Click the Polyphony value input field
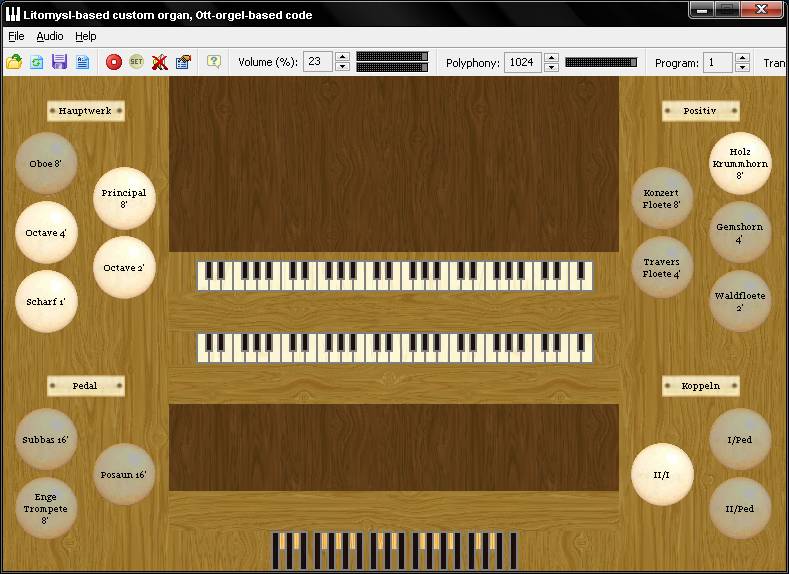This screenshot has height=574, width=789. 522,62
